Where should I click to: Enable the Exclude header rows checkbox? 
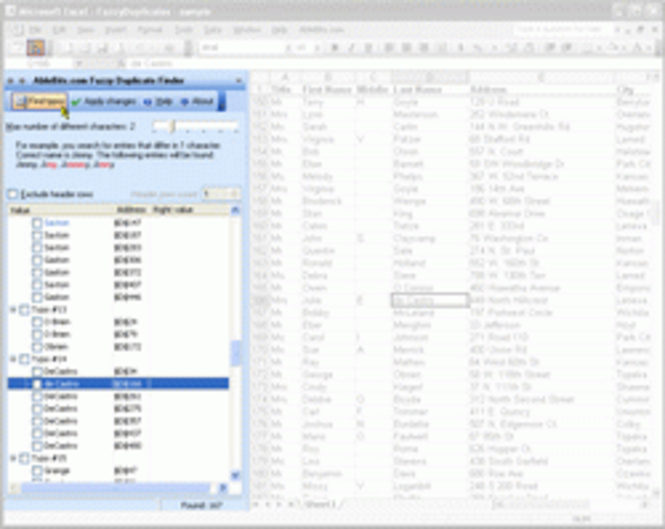click(x=13, y=194)
